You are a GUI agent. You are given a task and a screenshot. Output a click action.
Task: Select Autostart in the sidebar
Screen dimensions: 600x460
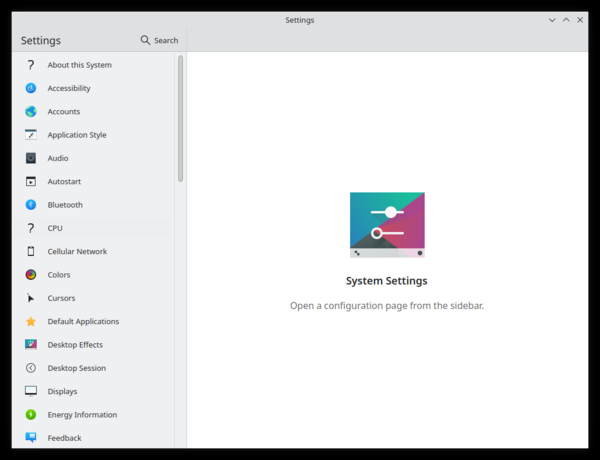(64, 182)
